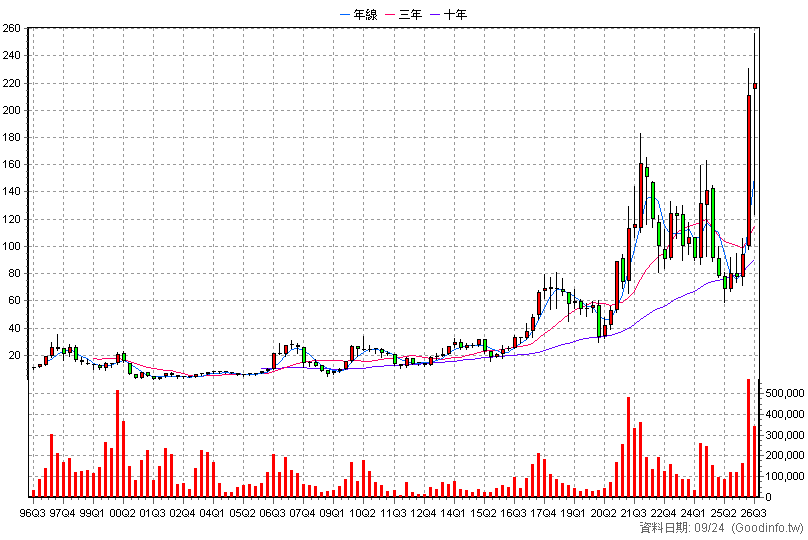Click the 12Q4 quarter label
The height and width of the screenshot is (540, 808).
[x=423, y=514]
